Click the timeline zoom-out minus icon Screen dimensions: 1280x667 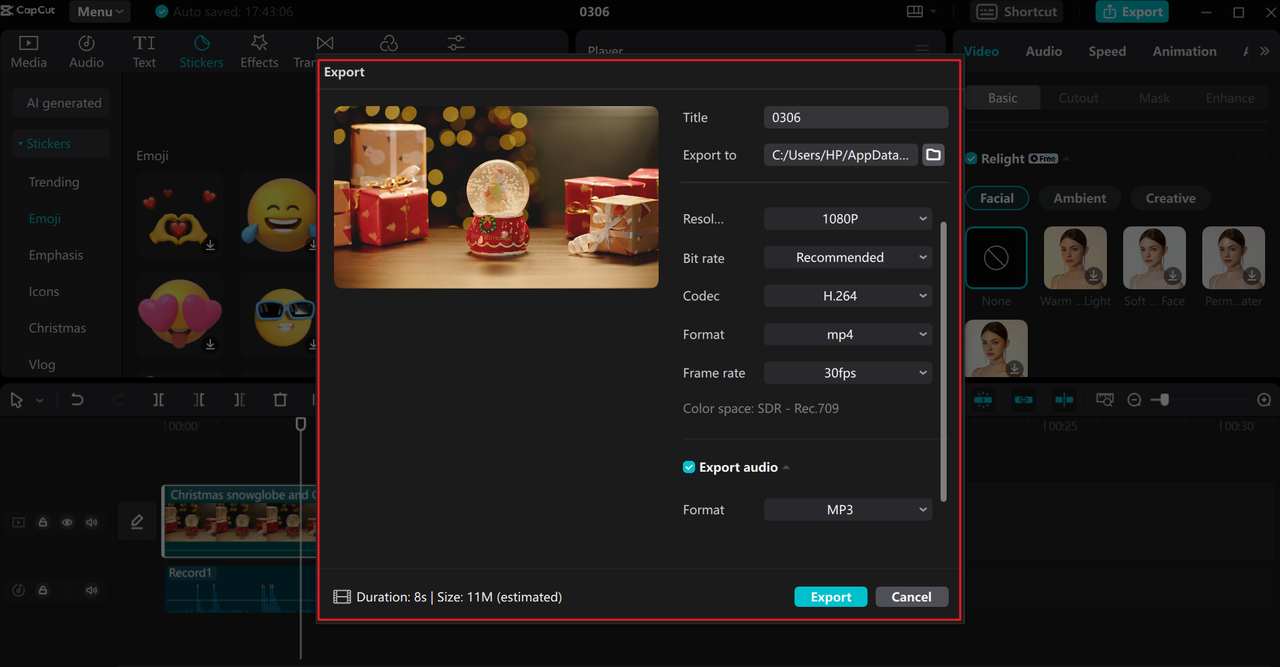coord(1134,400)
